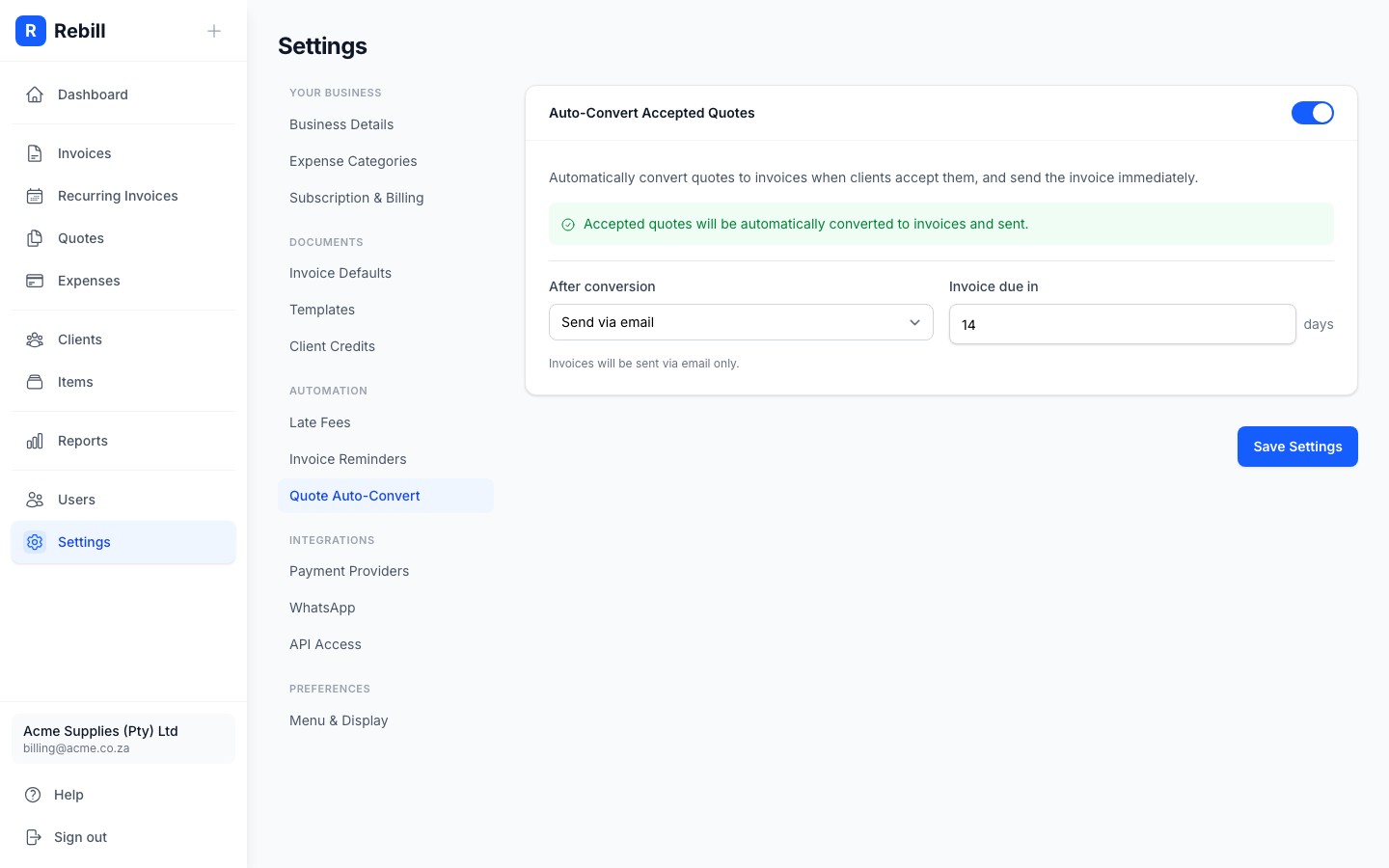The height and width of the screenshot is (868, 1389).
Task: Open the Dashboard from the sidebar icon
Action: pos(35,94)
